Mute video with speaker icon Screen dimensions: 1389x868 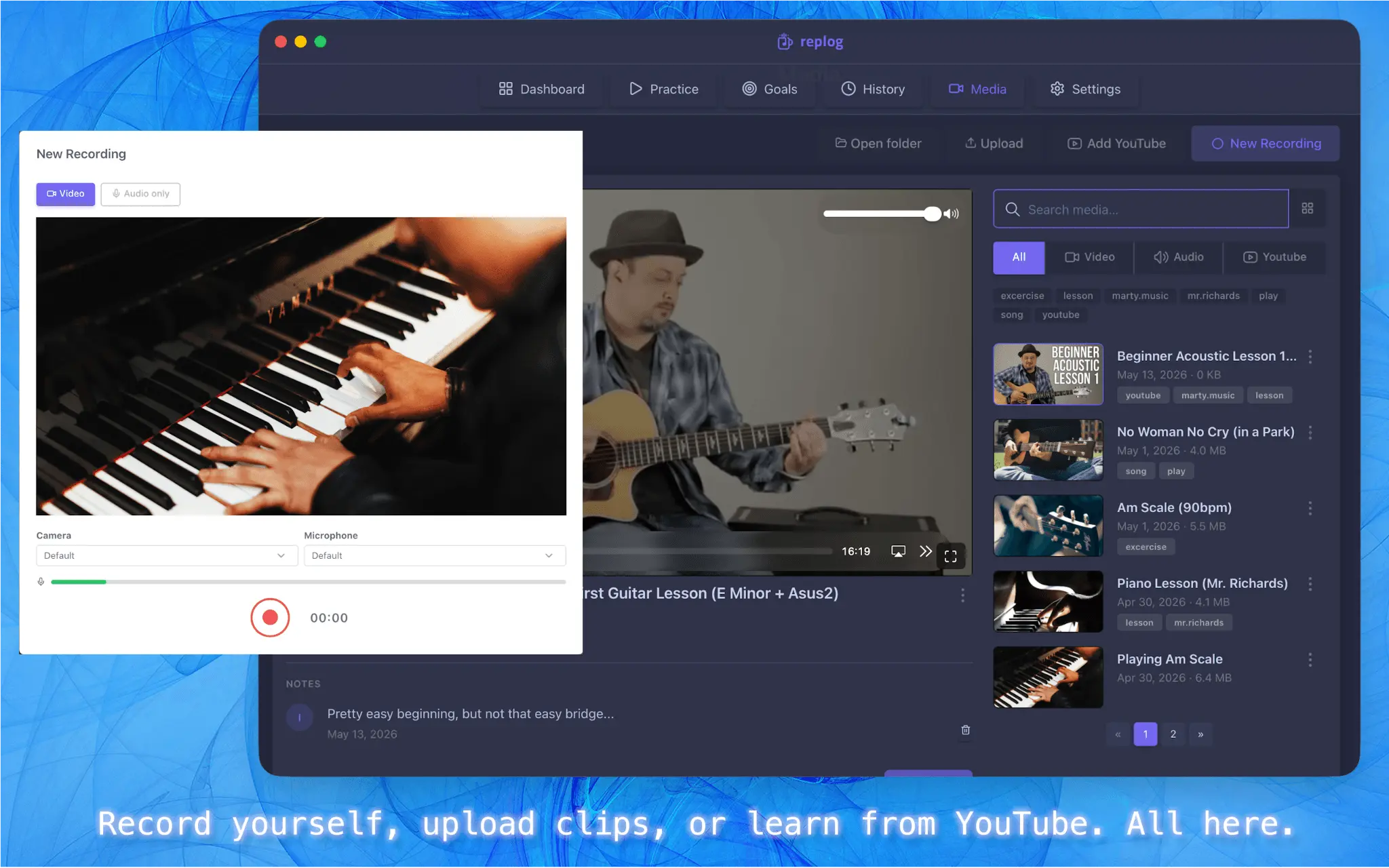[952, 214]
